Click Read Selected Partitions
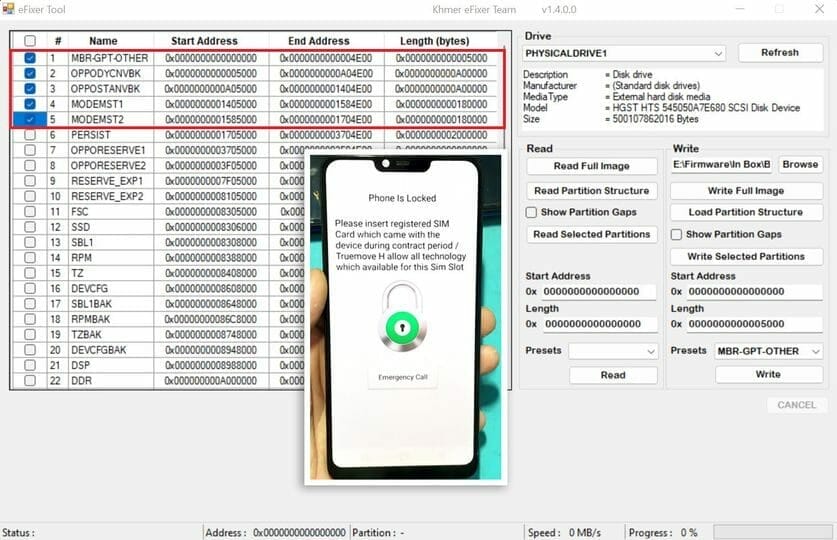 [591, 234]
